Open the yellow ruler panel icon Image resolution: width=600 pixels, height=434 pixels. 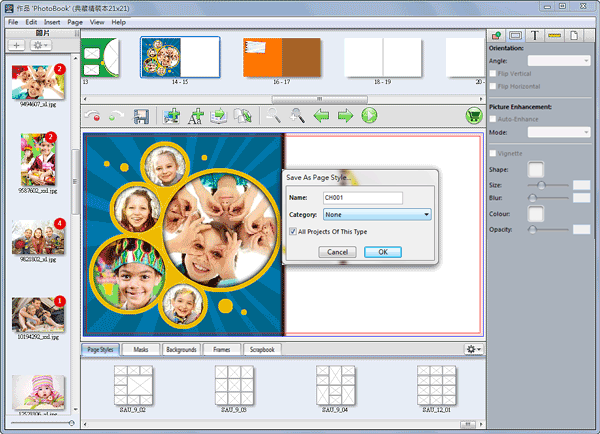tap(554, 36)
